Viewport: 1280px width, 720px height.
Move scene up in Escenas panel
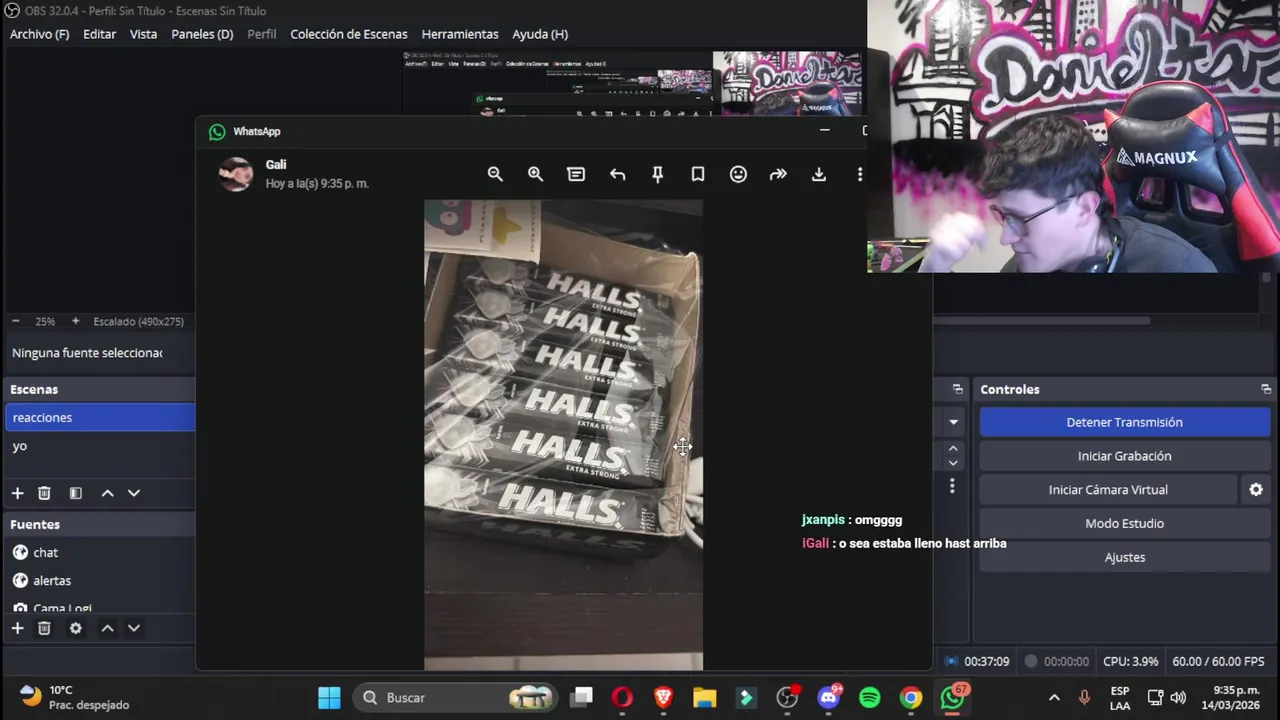[107, 493]
